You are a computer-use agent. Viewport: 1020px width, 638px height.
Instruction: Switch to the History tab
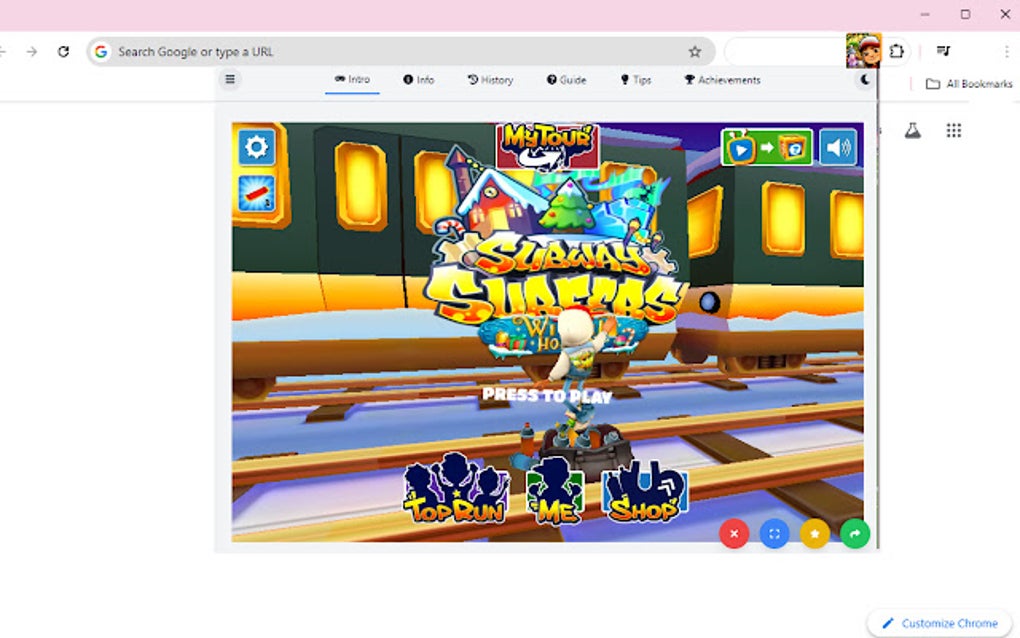click(x=490, y=80)
